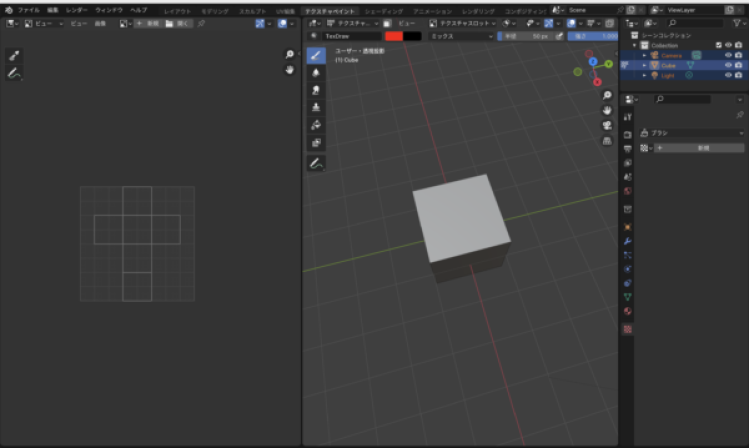Hide the Camera object in outliner
This screenshot has width=749, height=448.
coord(727,55)
